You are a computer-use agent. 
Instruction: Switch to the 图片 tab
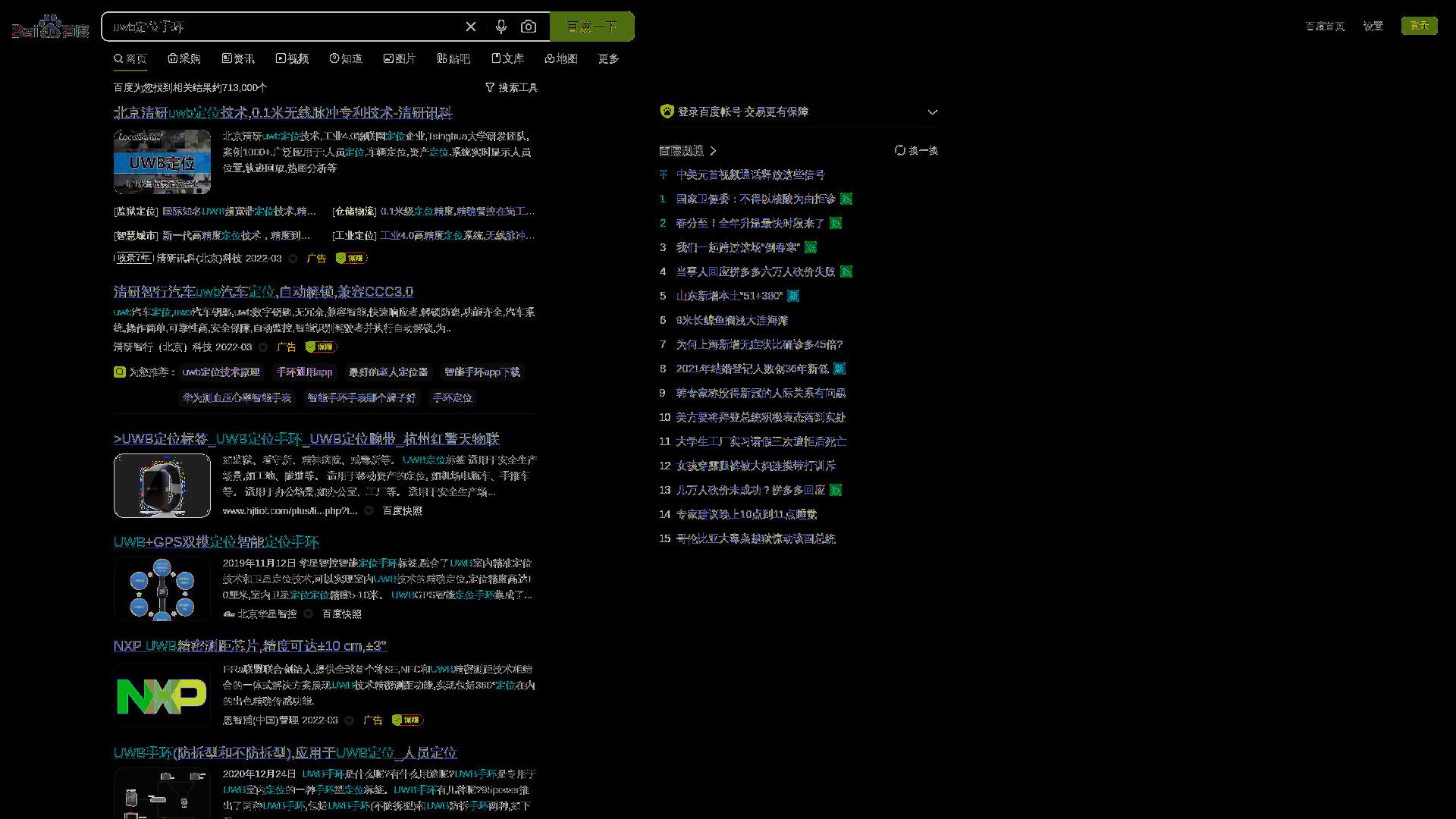[x=400, y=58]
